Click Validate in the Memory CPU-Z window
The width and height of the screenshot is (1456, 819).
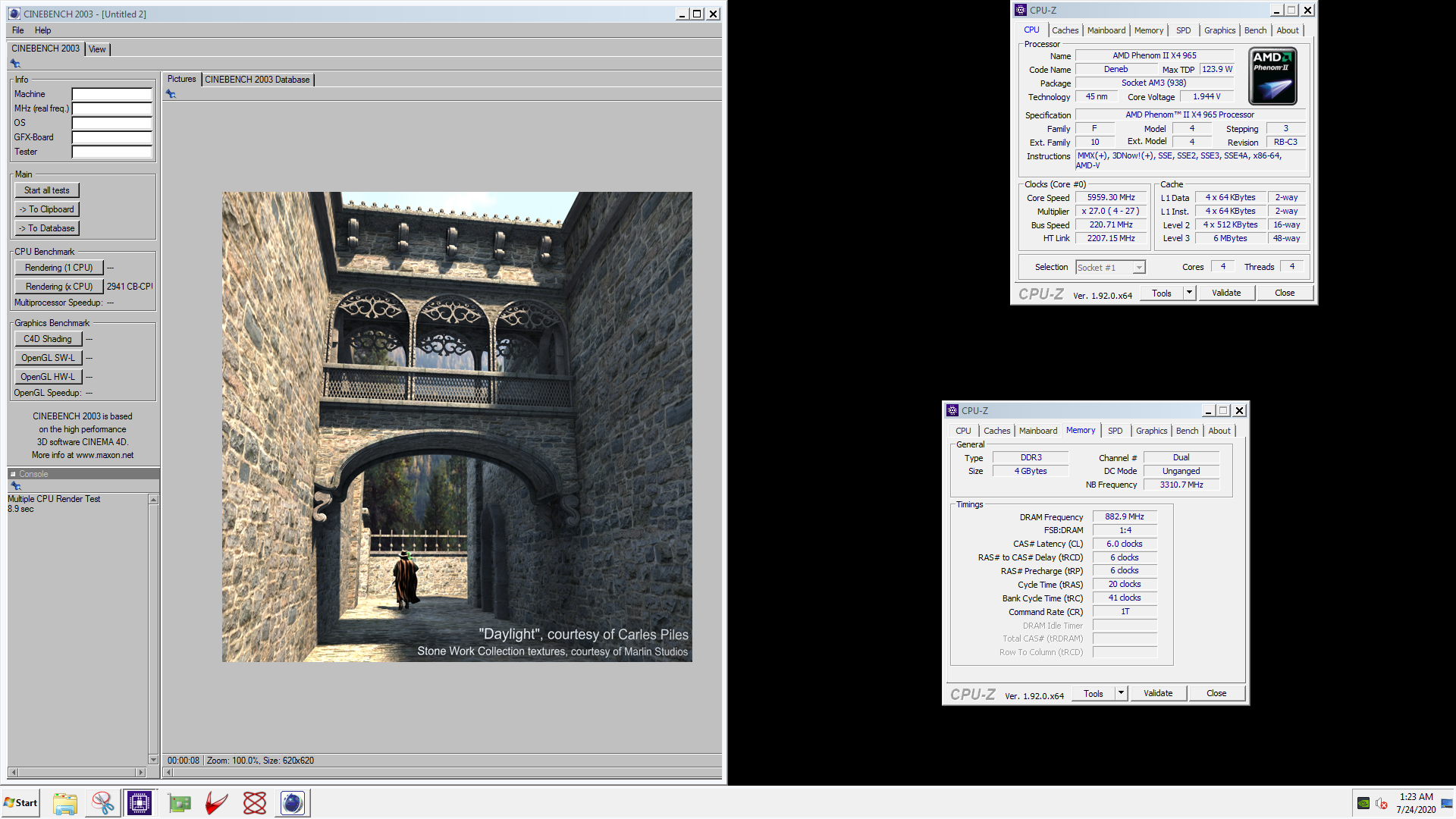(x=1158, y=693)
